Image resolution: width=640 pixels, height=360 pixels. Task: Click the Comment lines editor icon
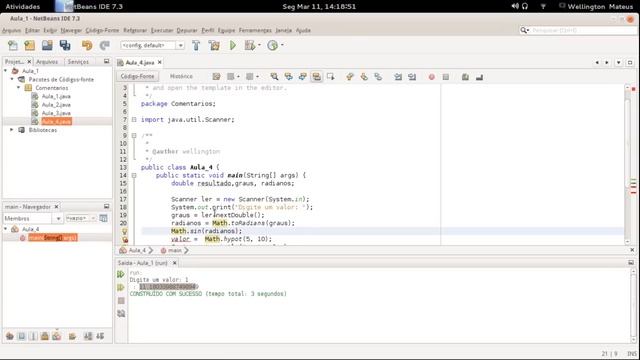465,77
